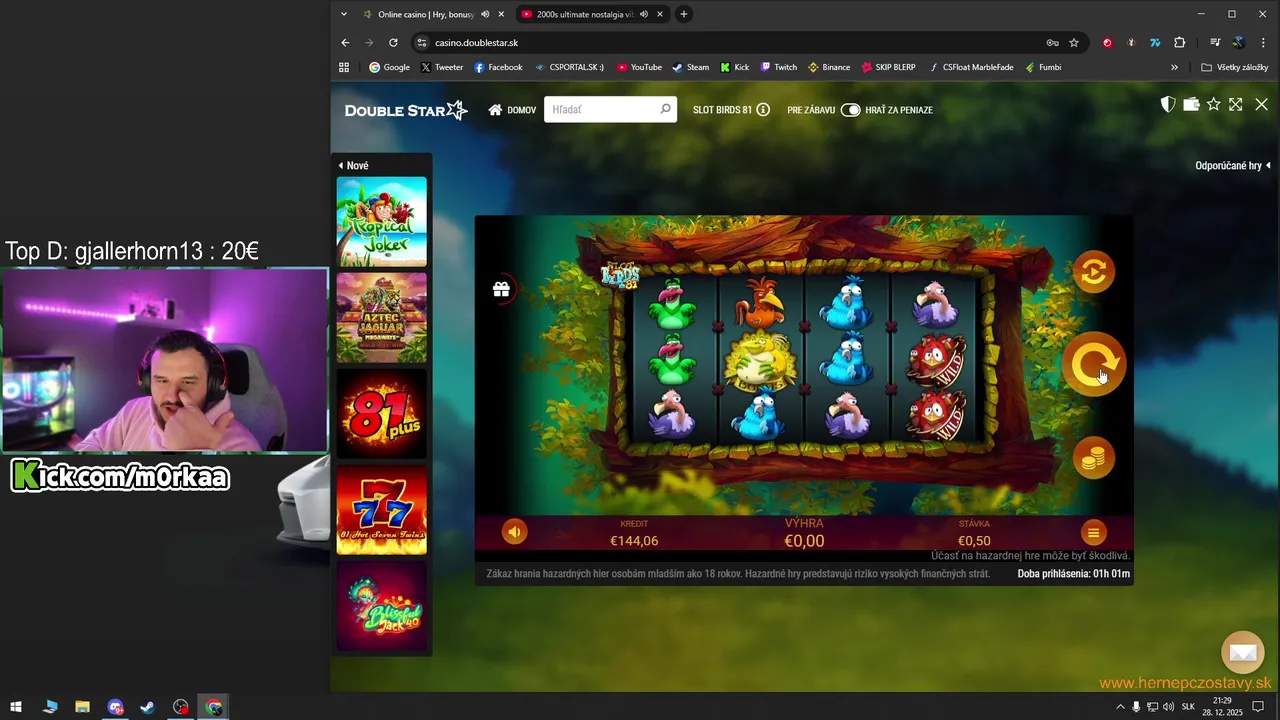Show hidden system tray icons
The width and height of the screenshot is (1280, 720).
1120,707
